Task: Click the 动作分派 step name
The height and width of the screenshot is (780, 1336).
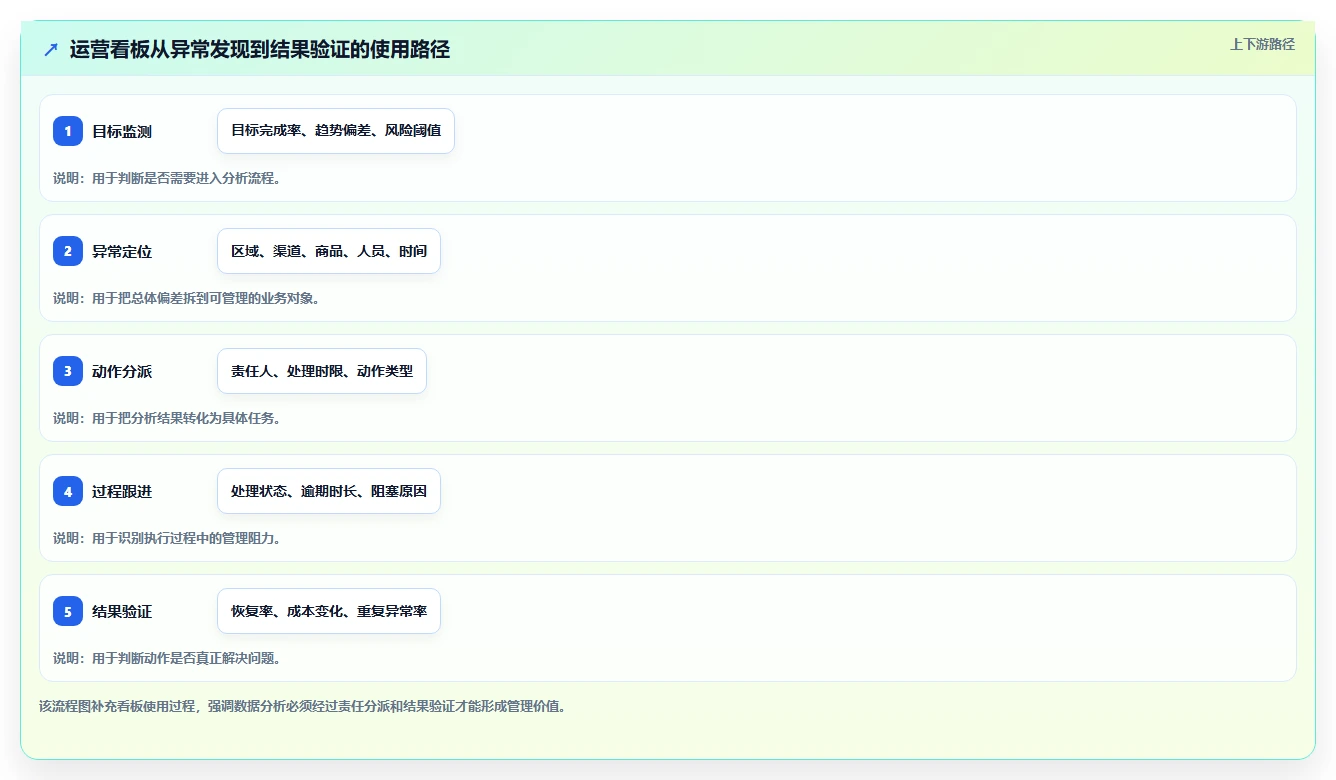Action: tap(122, 371)
